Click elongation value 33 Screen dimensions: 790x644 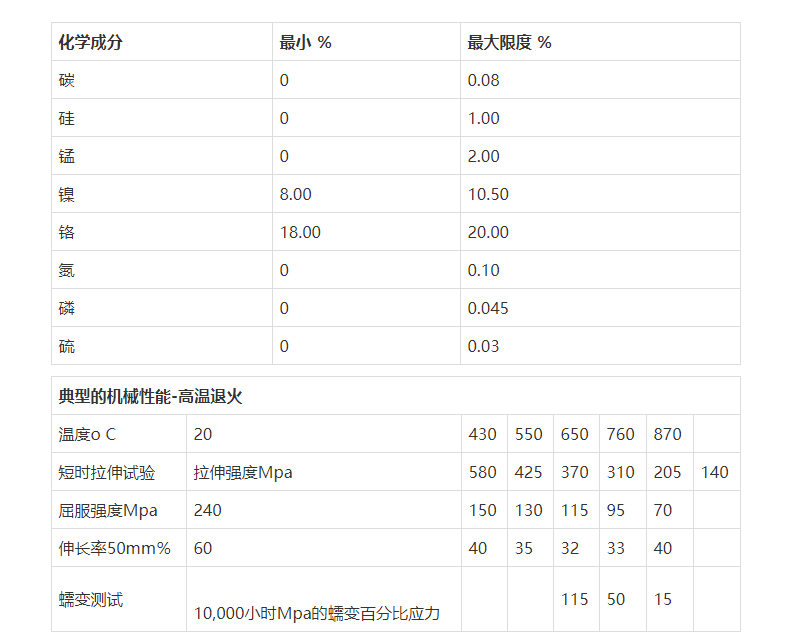(616, 548)
